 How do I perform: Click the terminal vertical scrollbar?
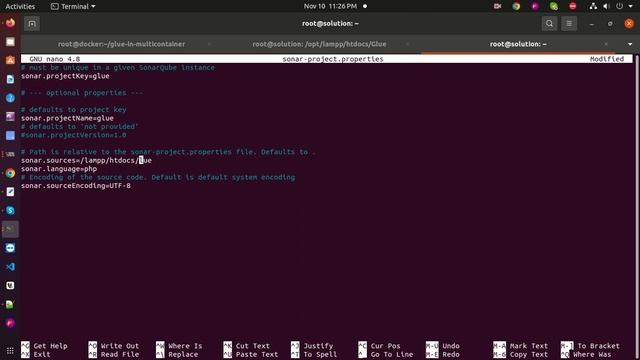click(x=636, y=196)
